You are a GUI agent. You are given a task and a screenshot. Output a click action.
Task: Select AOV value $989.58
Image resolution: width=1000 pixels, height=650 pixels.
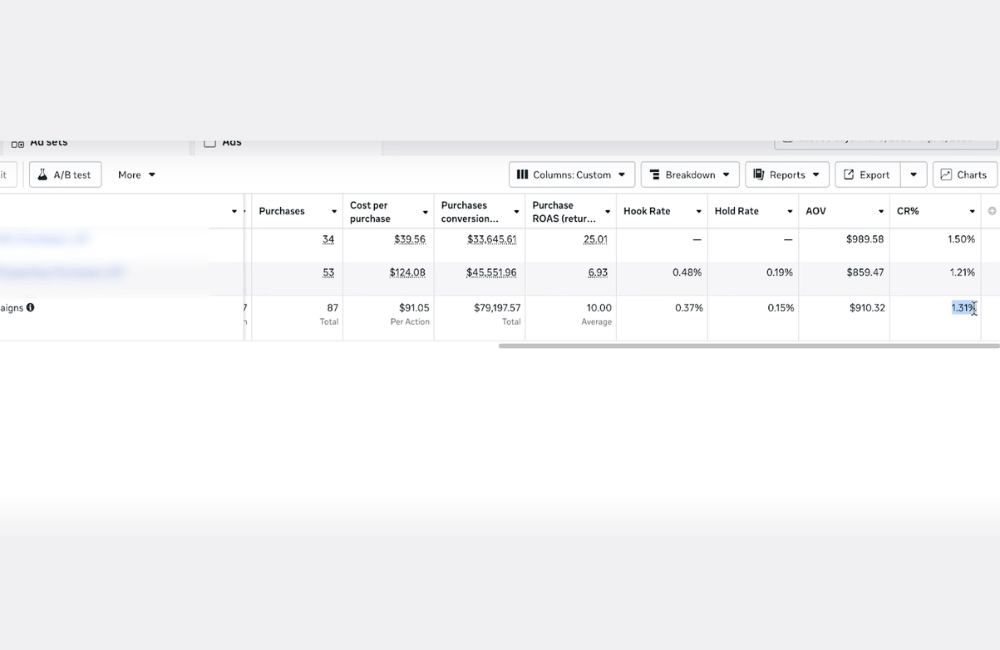click(x=865, y=239)
